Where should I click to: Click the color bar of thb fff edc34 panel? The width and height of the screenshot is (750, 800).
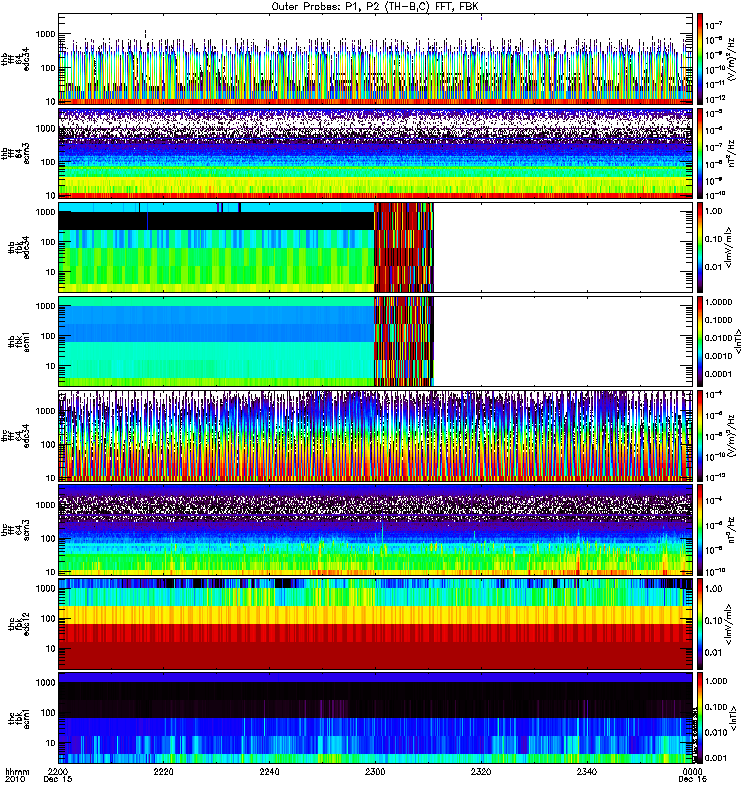tap(700, 59)
